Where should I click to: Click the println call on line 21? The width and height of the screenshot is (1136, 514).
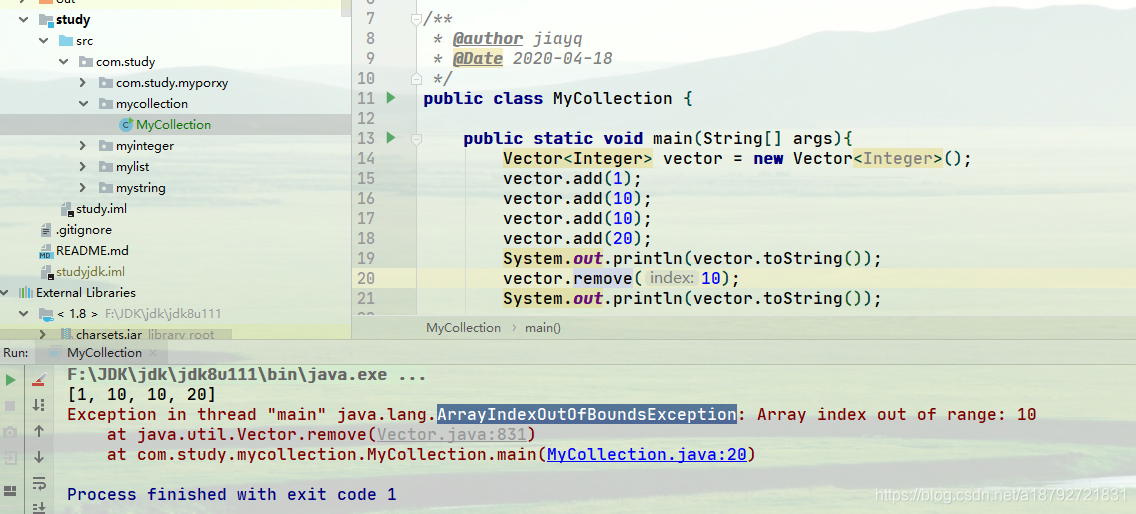click(x=692, y=299)
